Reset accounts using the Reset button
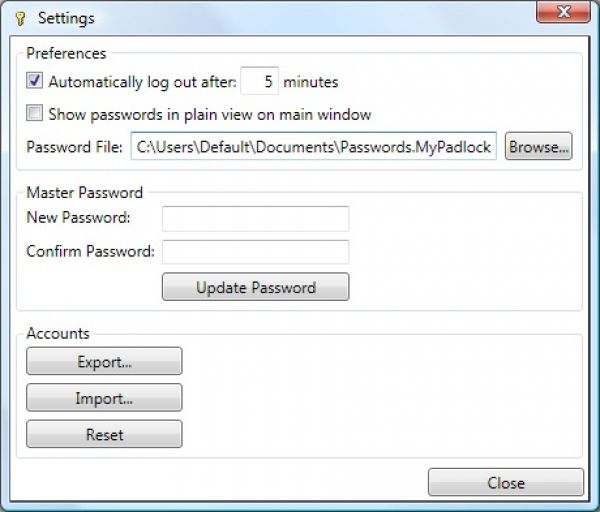 [104, 435]
